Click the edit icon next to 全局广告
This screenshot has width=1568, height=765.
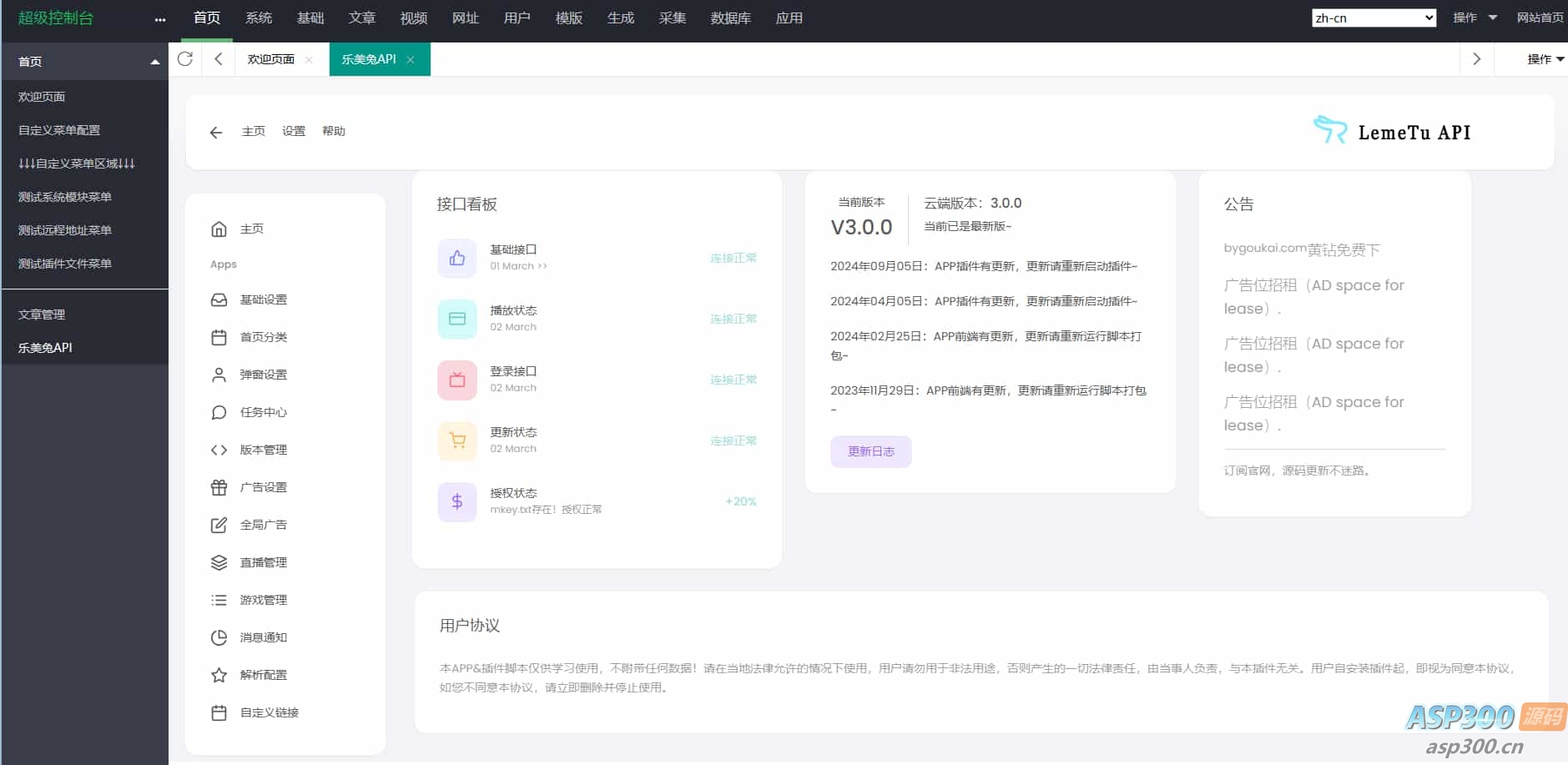(218, 524)
